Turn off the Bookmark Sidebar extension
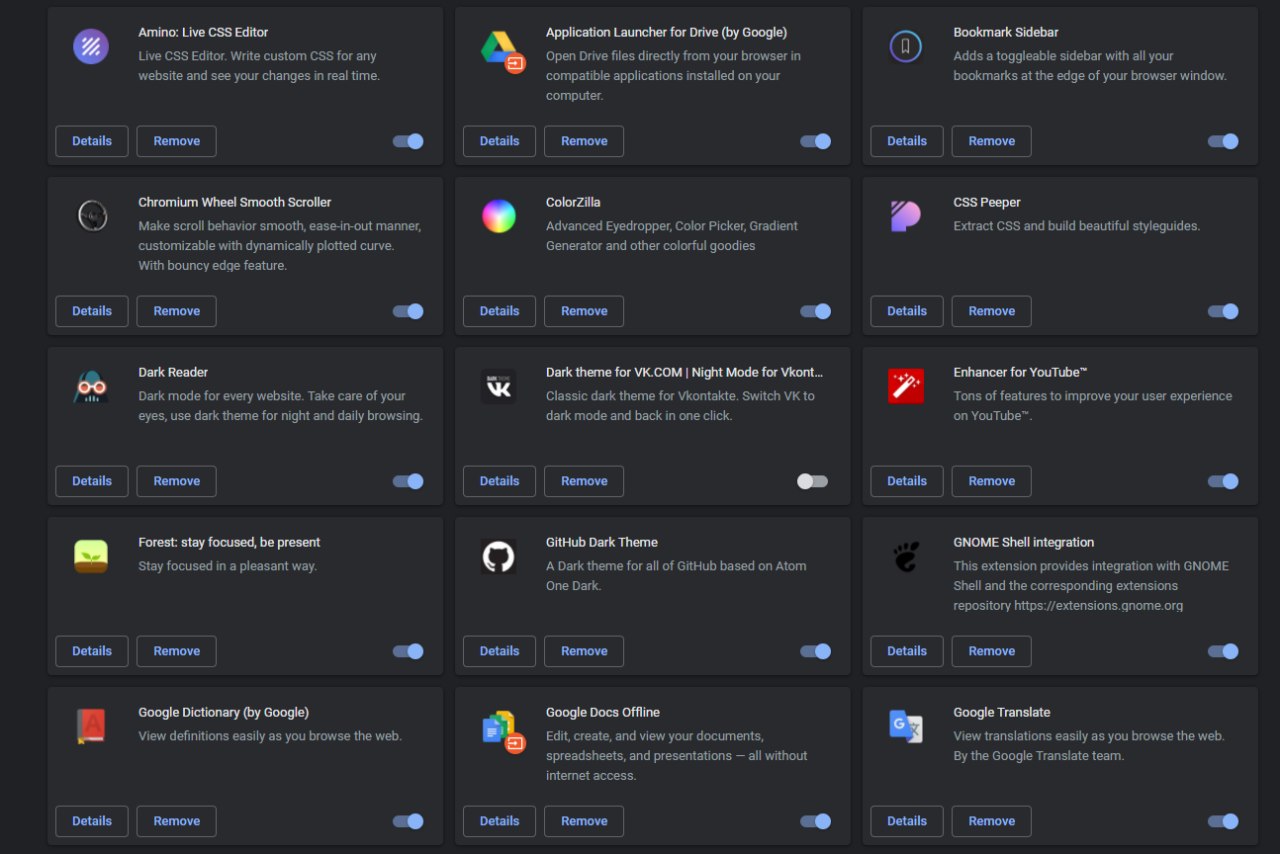The width and height of the screenshot is (1280, 854). [x=1223, y=141]
